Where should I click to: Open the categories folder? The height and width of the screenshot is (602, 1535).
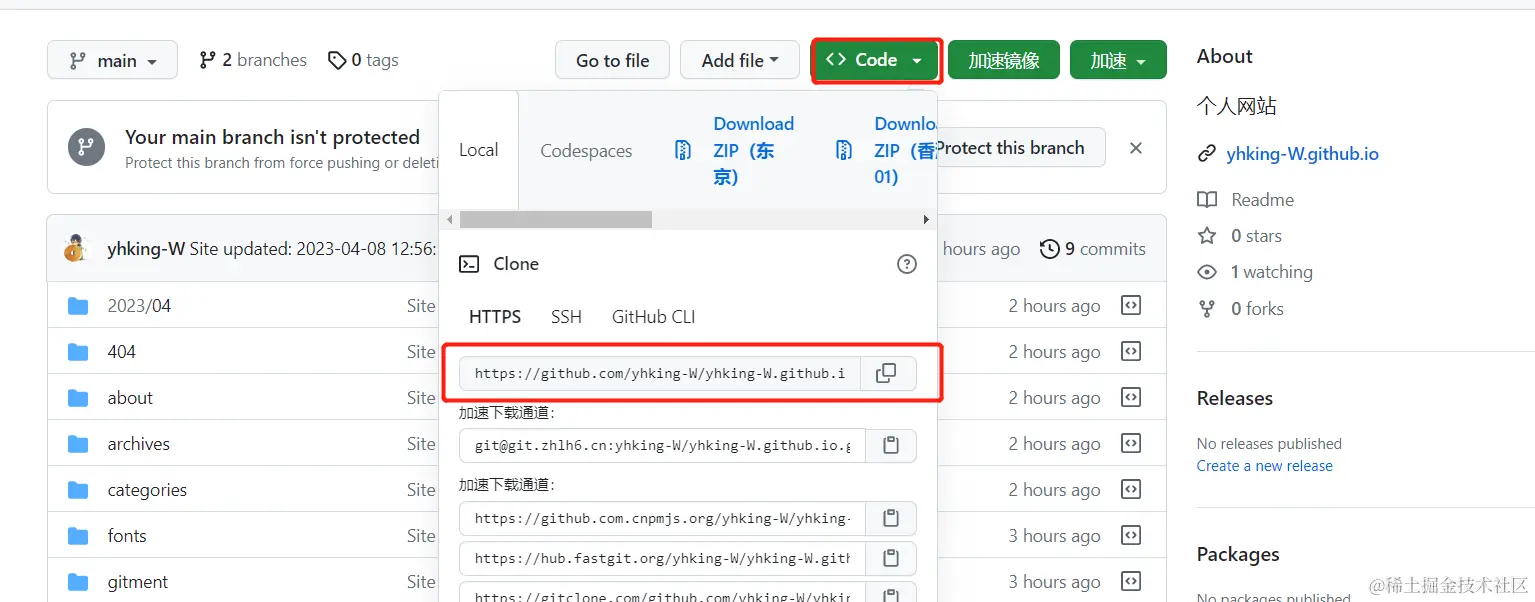pos(147,490)
